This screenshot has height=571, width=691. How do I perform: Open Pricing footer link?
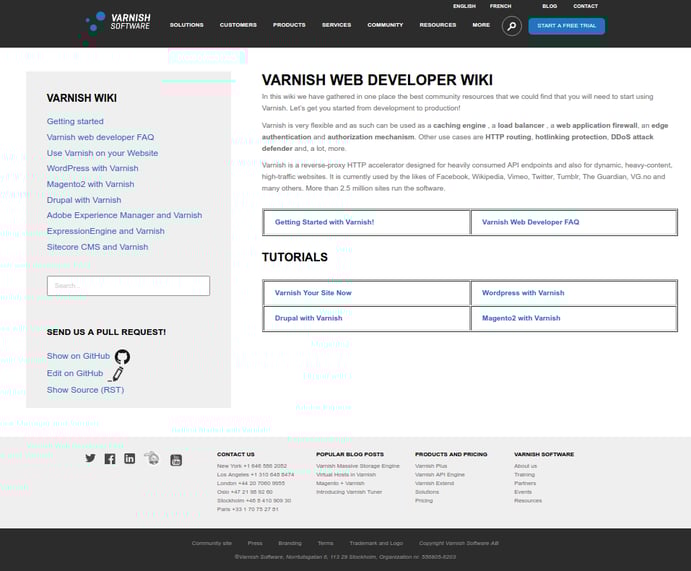point(424,501)
